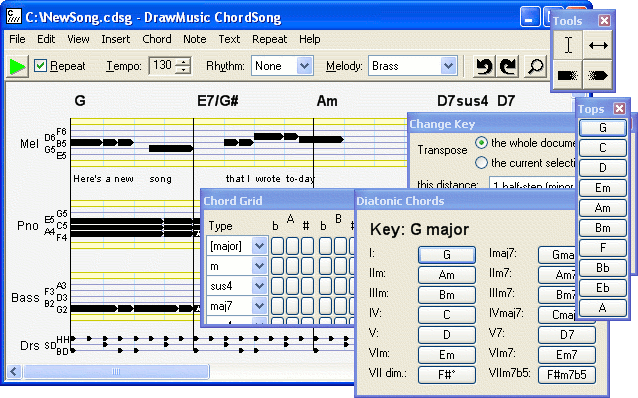This screenshot has width=638, height=398.
Task: Close the Tops palette
Action: [x=619, y=108]
